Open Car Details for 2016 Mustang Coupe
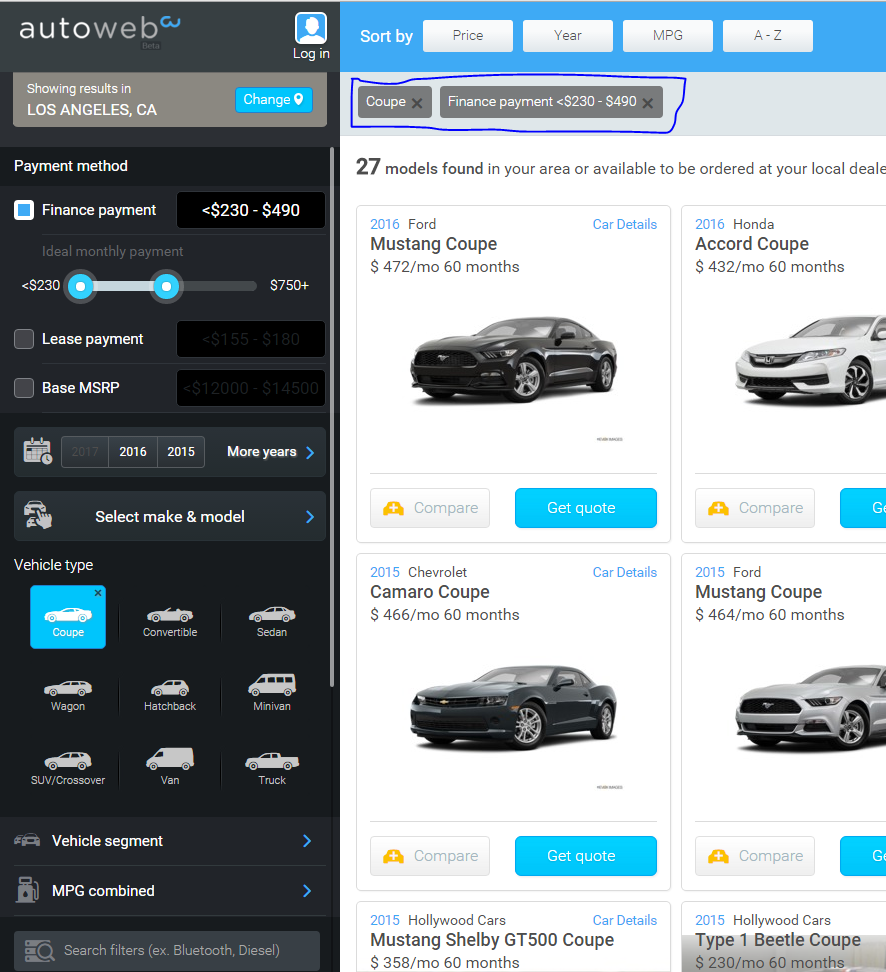Image resolution: width=886 pixels, height=972 pixels. (x=624, y=224)
